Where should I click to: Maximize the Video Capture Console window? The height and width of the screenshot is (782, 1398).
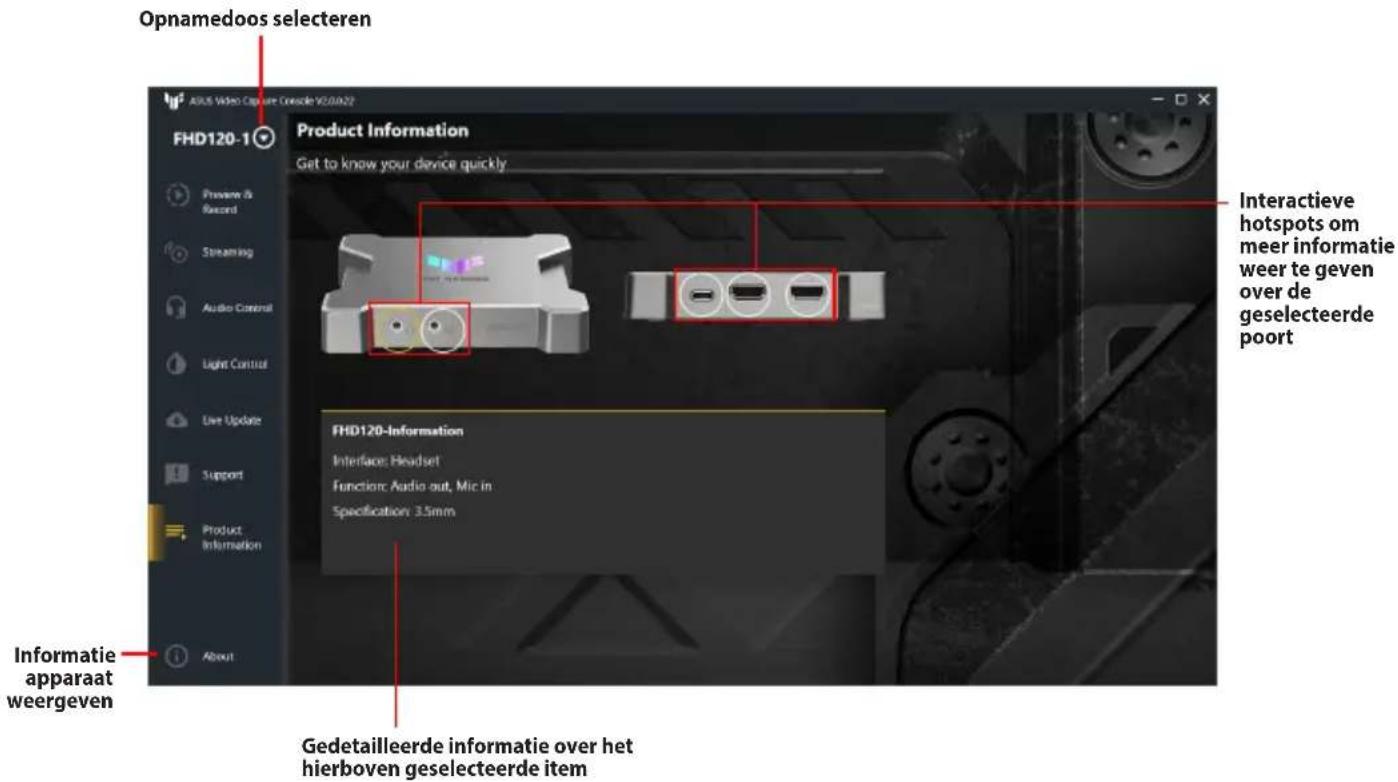pyautogui.click(x=1181, y=100)
